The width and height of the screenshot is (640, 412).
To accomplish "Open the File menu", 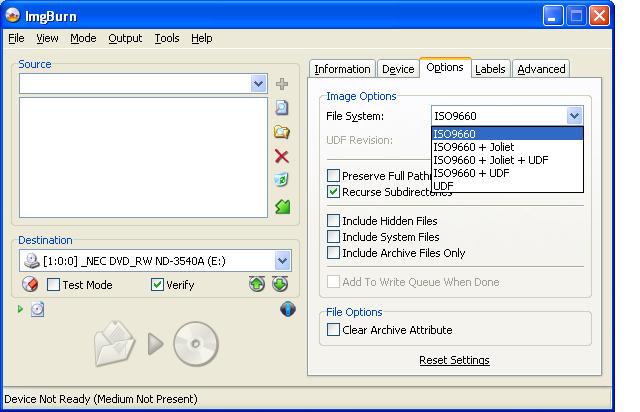I will pos(16,38).
